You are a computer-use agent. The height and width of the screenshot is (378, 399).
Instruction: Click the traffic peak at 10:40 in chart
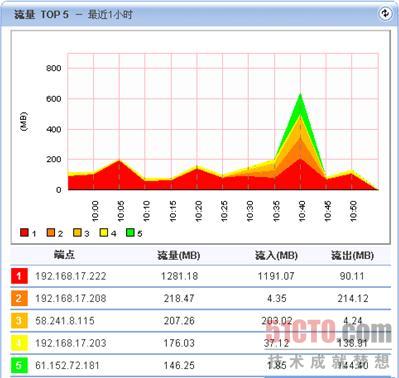[300, 94]
